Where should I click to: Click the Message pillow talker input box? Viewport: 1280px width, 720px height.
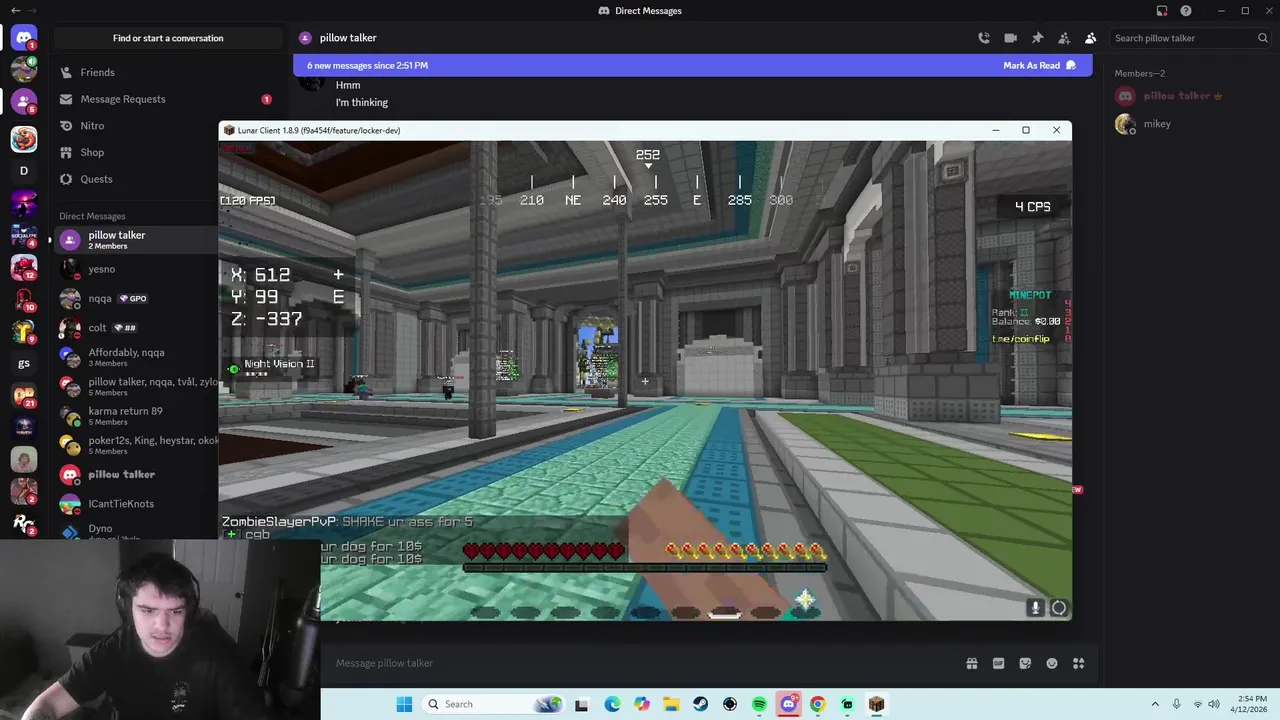(640, 663)
